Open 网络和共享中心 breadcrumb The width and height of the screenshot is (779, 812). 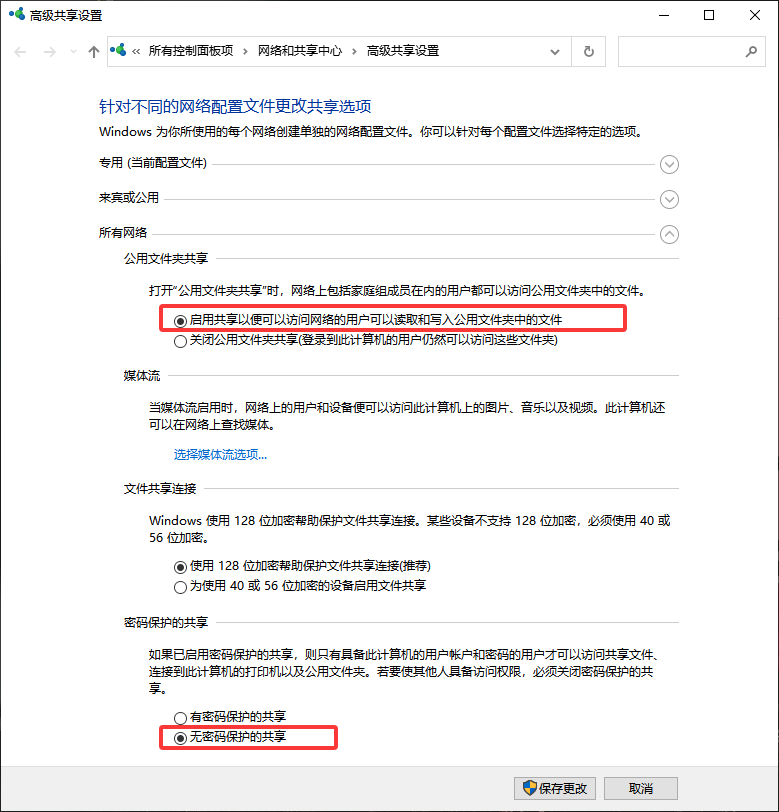pyautogui.click(x=300, y=51)
